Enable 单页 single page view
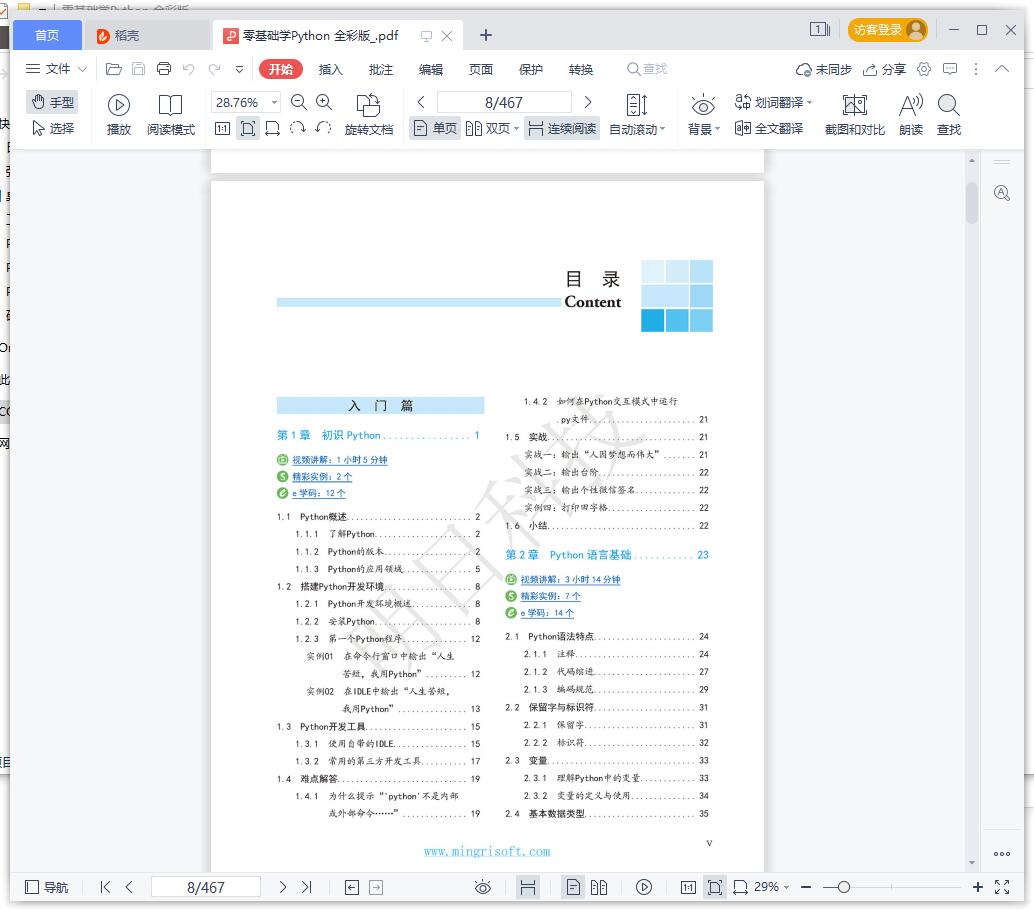This screenshot has height=911, width=1034. 435,129
